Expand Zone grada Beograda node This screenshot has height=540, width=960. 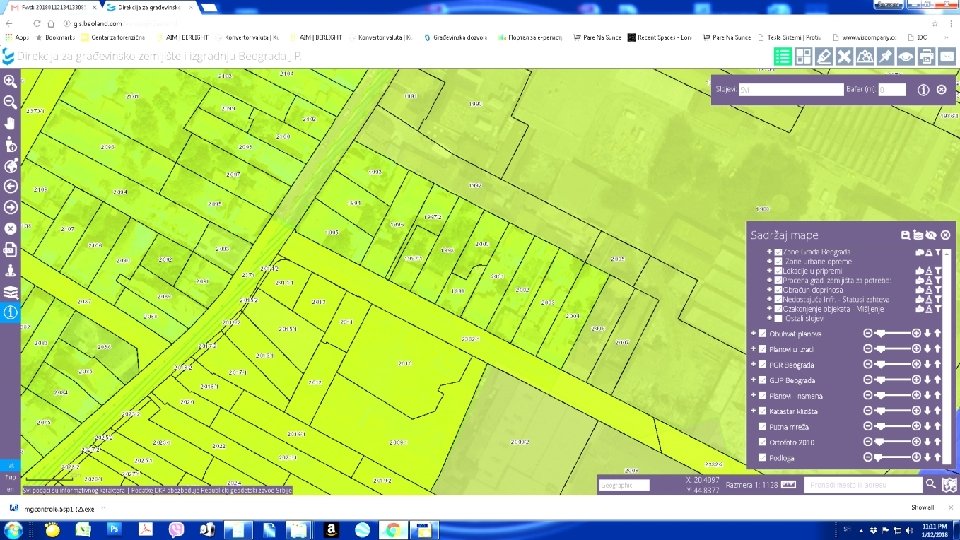click(770, 252)
